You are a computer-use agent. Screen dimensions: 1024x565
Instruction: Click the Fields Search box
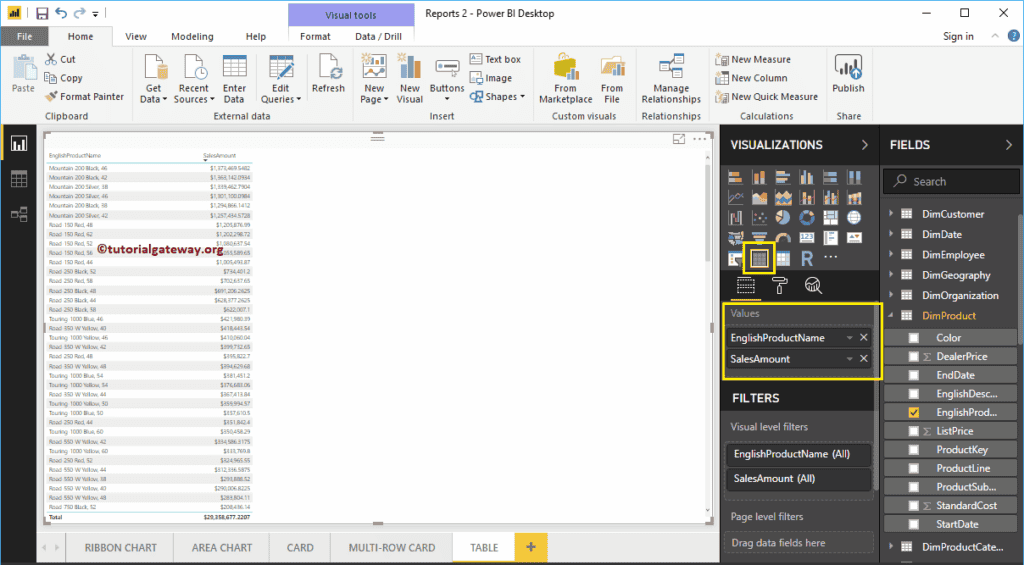950,182
